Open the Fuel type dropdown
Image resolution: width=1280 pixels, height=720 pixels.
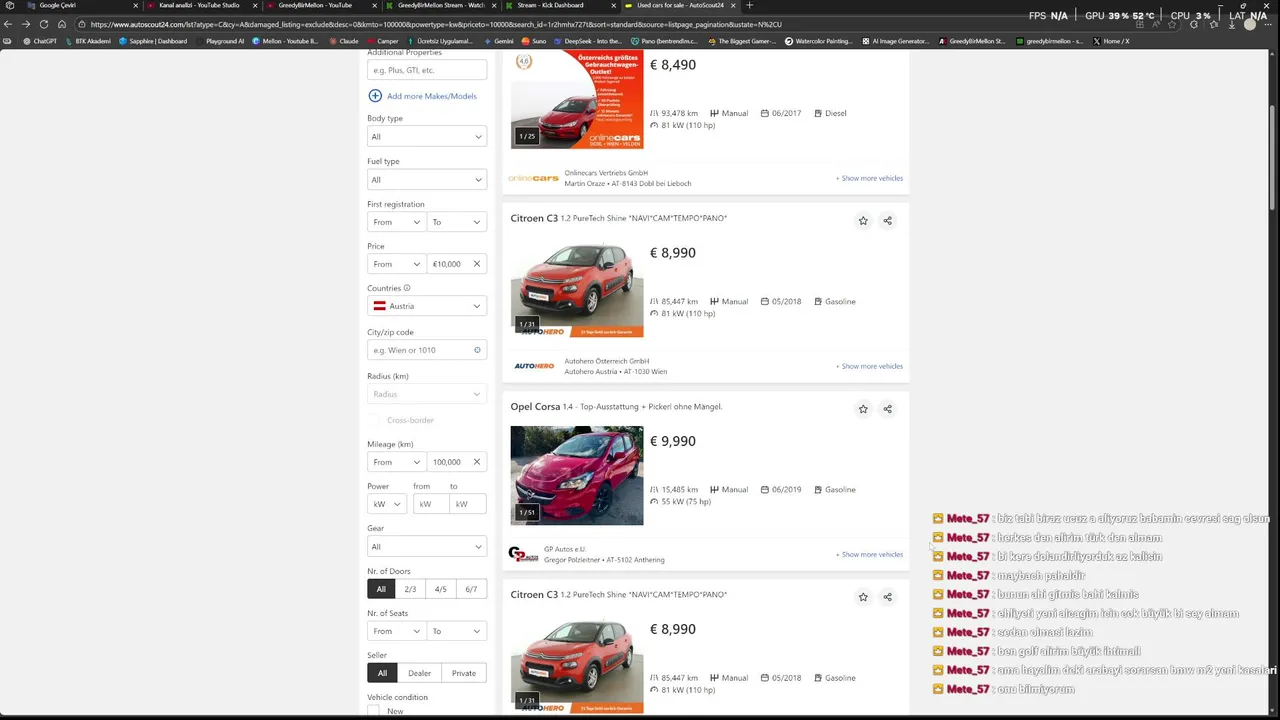tap(426, 180)
